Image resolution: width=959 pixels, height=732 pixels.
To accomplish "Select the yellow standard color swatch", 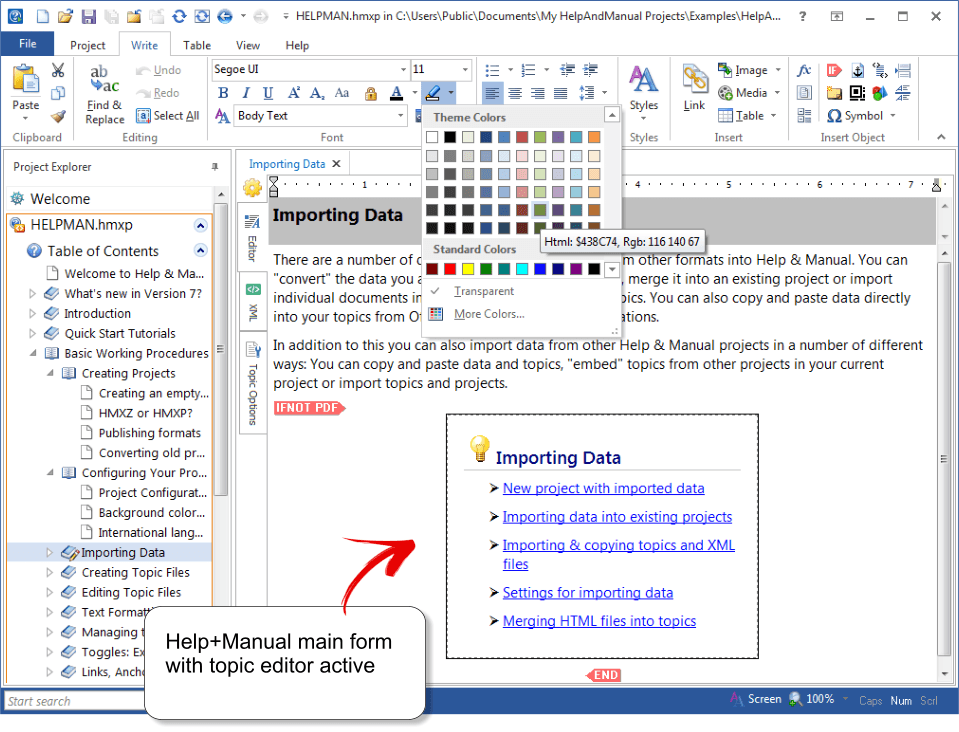I will click(469, 268).
